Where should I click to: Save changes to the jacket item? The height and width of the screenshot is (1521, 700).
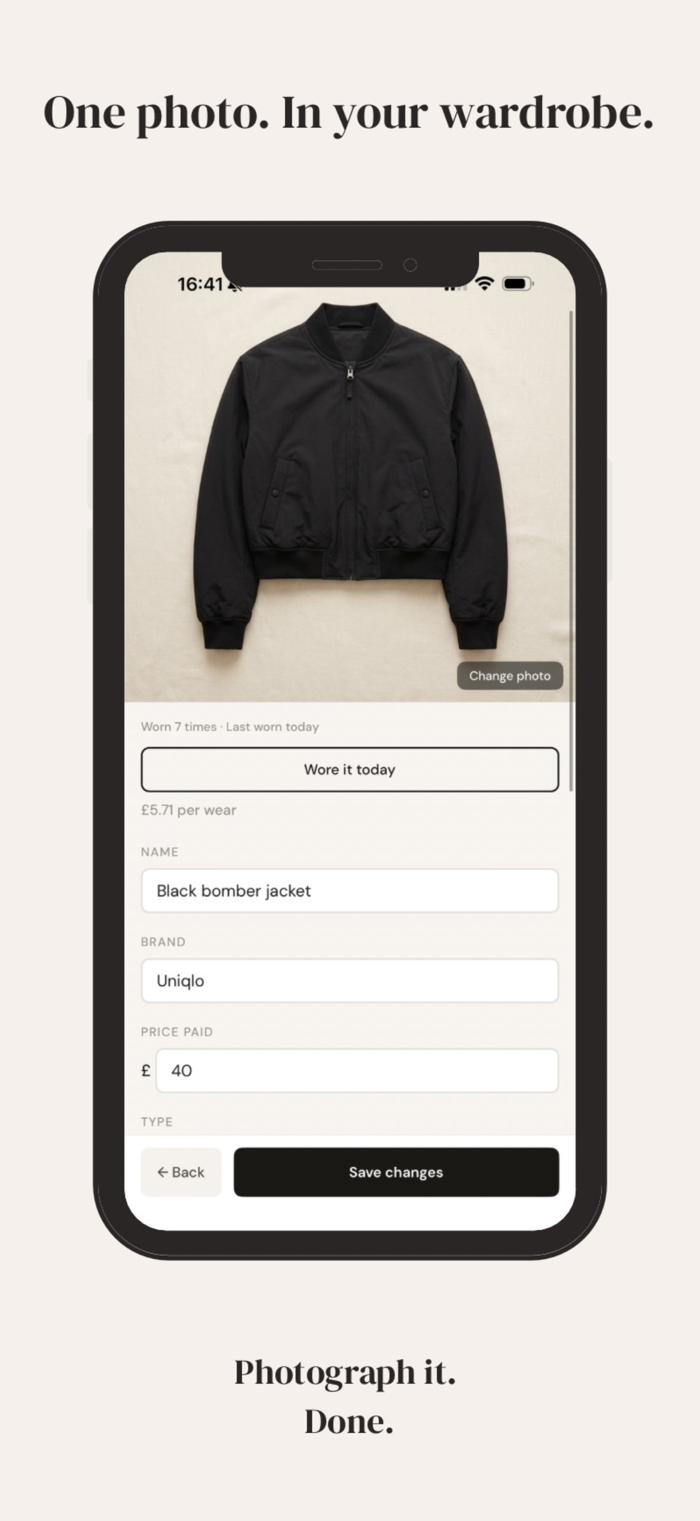(396, 1172)
